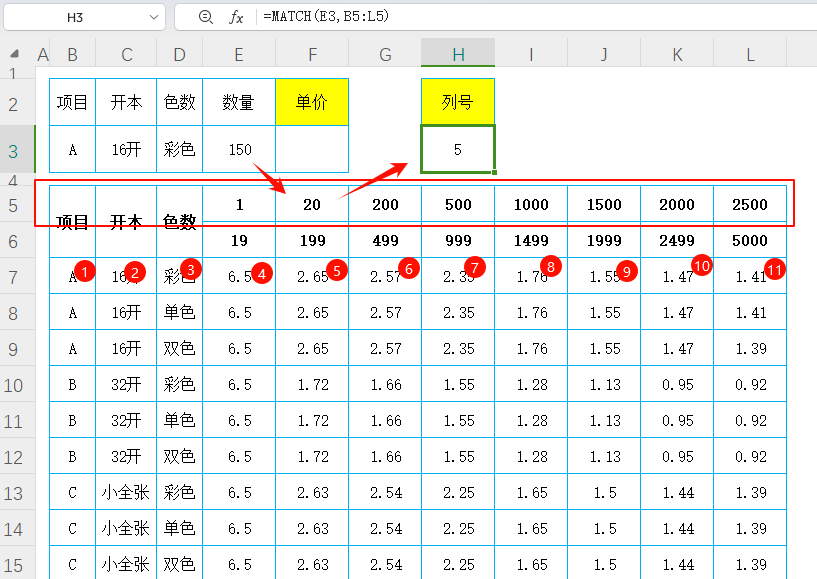Click the bold 色数 header in row 5
This screenshot has height=579, width=817.
179,222
